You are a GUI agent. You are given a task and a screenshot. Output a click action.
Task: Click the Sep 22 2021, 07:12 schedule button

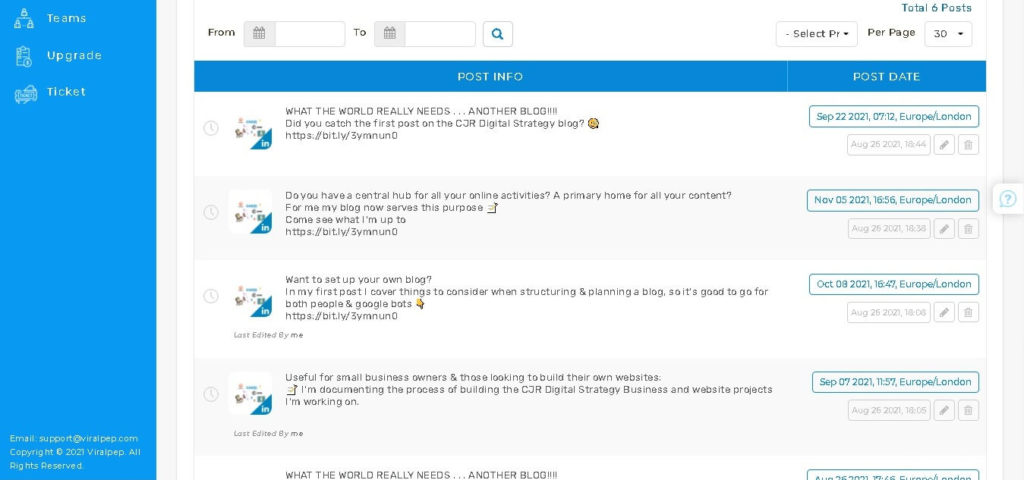[x=893, y=117]
